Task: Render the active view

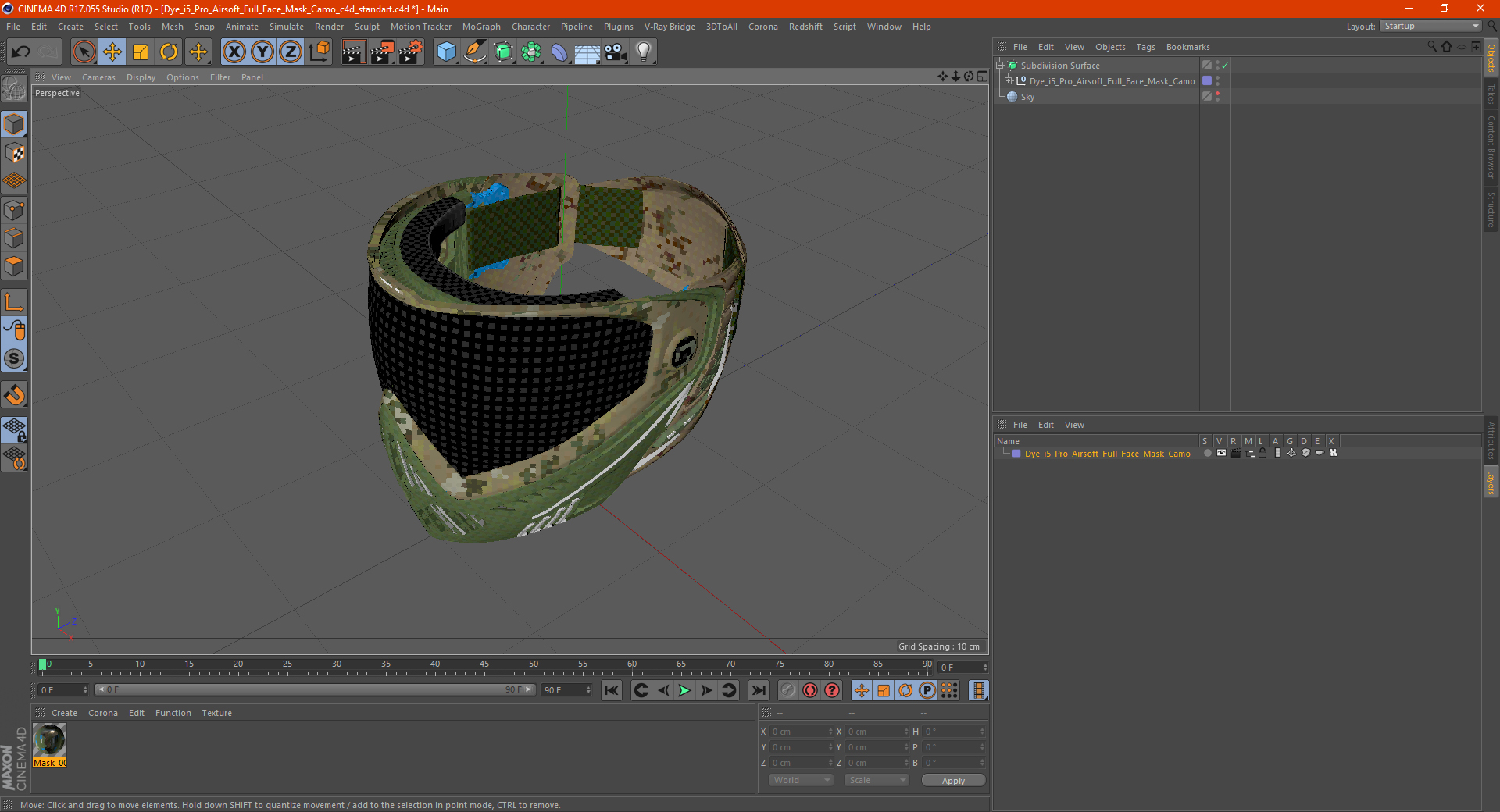Action: pyautogui.click(x=353, y=52)
